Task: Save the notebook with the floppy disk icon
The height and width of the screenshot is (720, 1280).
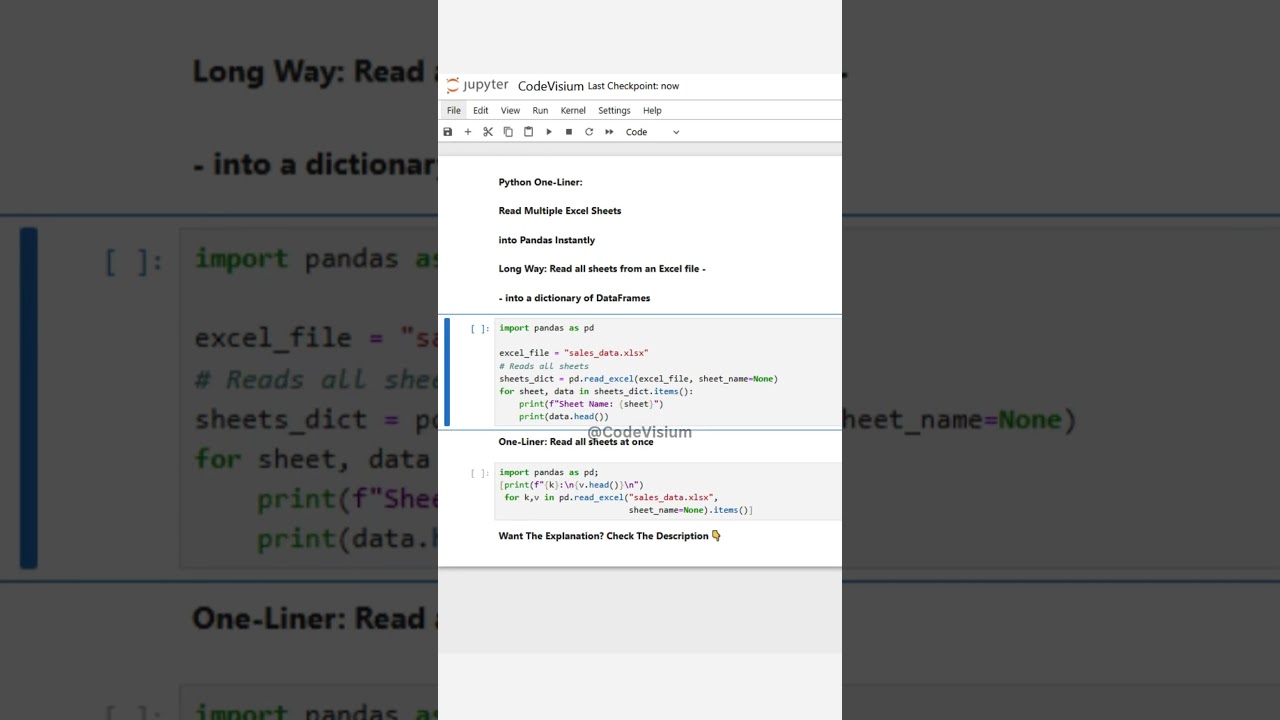Action: coord(448,132)
